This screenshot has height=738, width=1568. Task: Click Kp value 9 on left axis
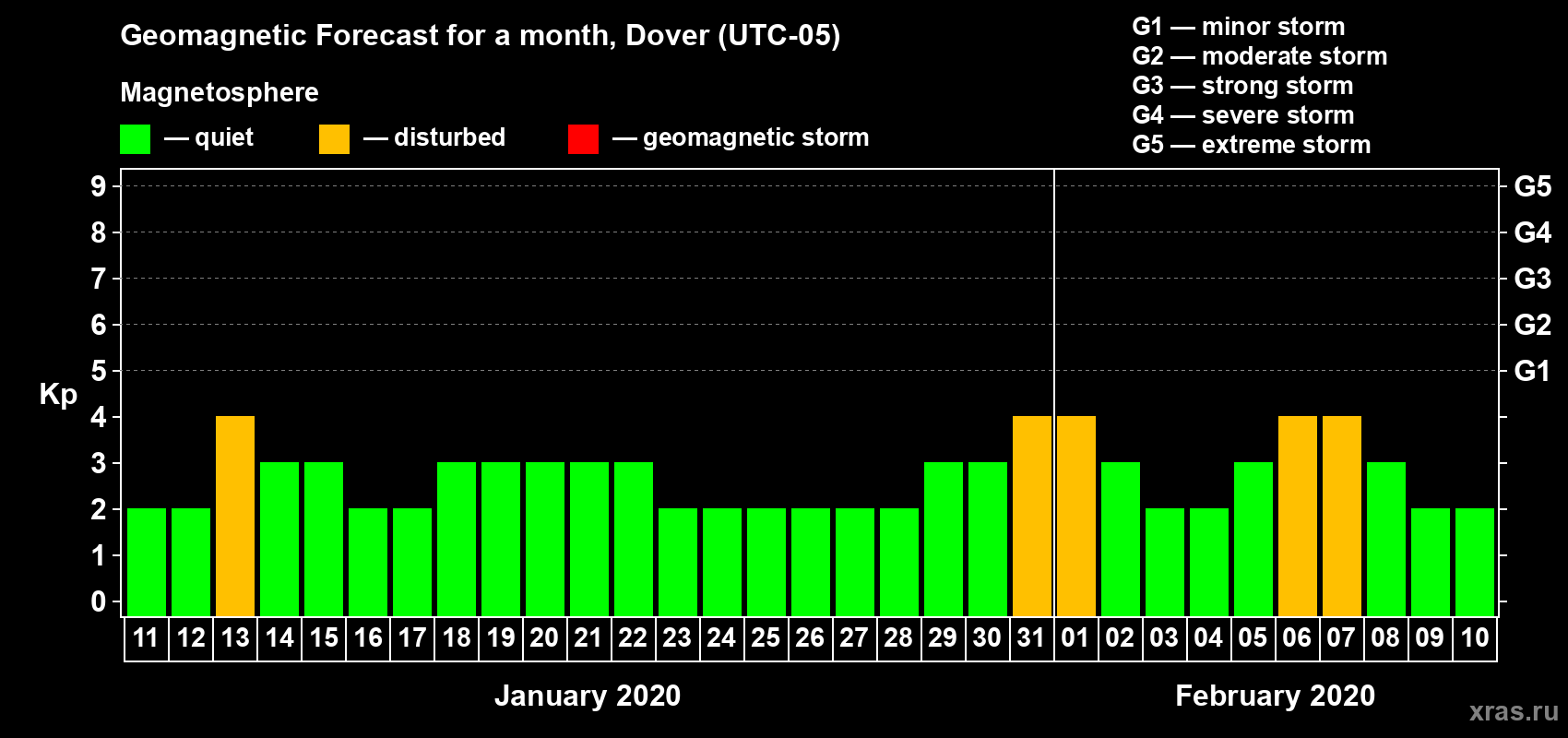click(x=99, y=186)
